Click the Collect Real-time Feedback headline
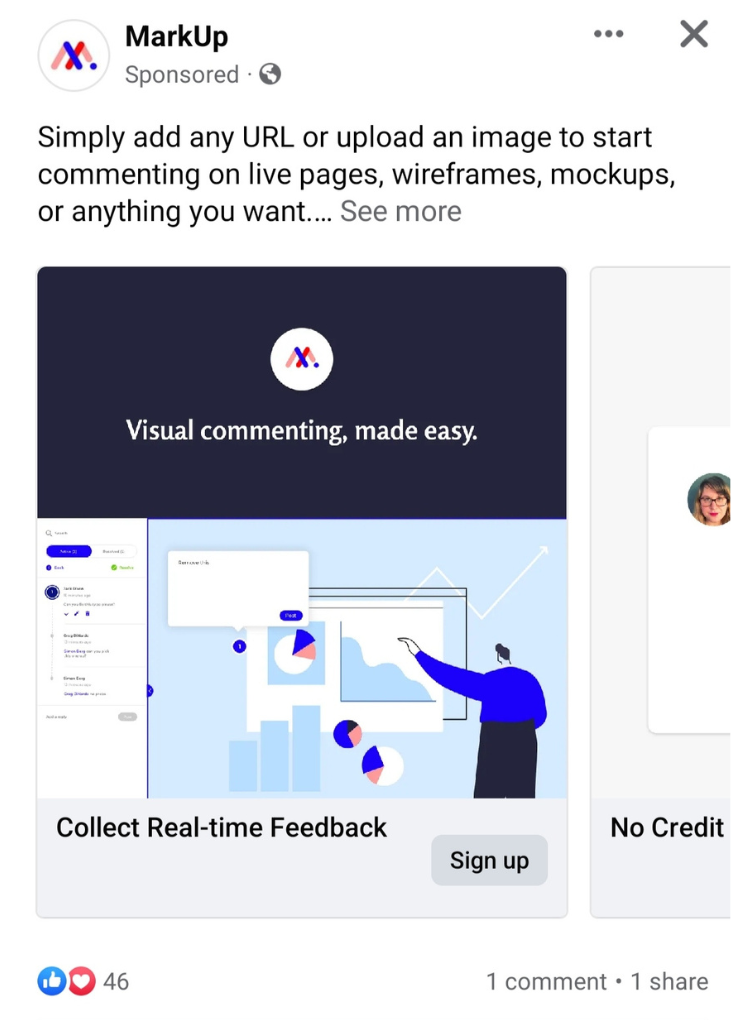 point(221,827)
